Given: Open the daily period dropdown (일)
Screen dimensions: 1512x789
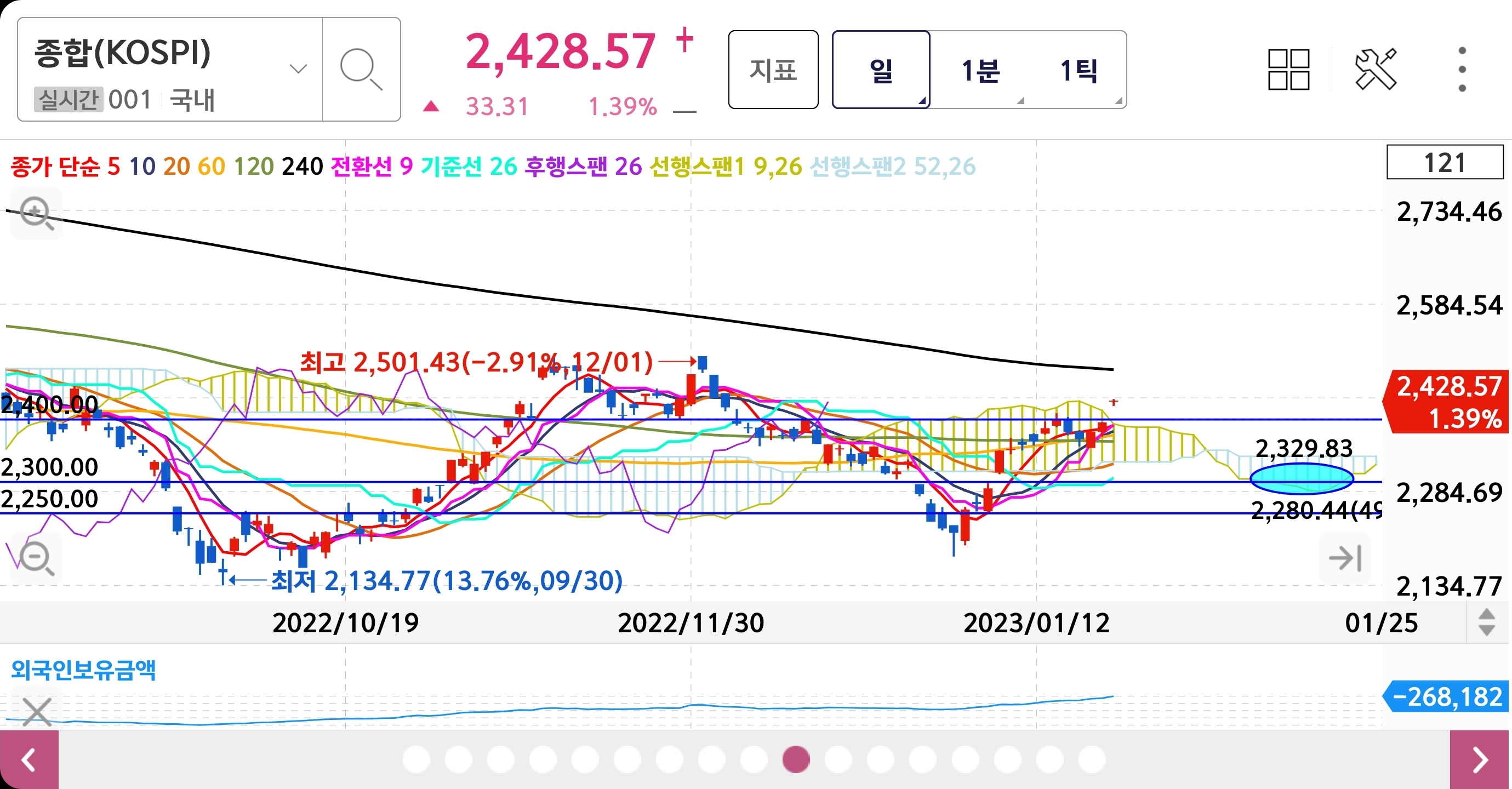Looking at the screenshot, I should point(881,70).
